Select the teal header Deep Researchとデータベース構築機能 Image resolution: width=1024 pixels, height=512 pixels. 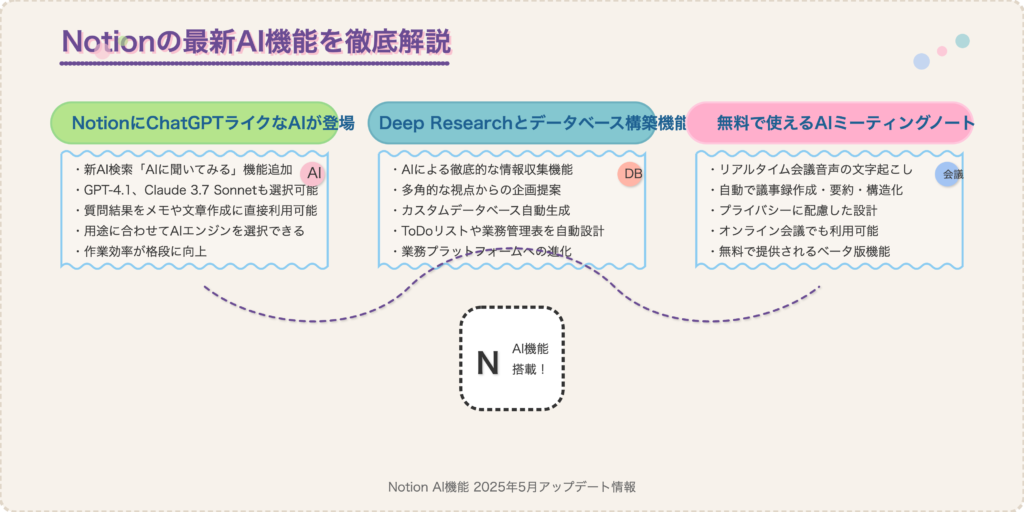coord(512,123)
